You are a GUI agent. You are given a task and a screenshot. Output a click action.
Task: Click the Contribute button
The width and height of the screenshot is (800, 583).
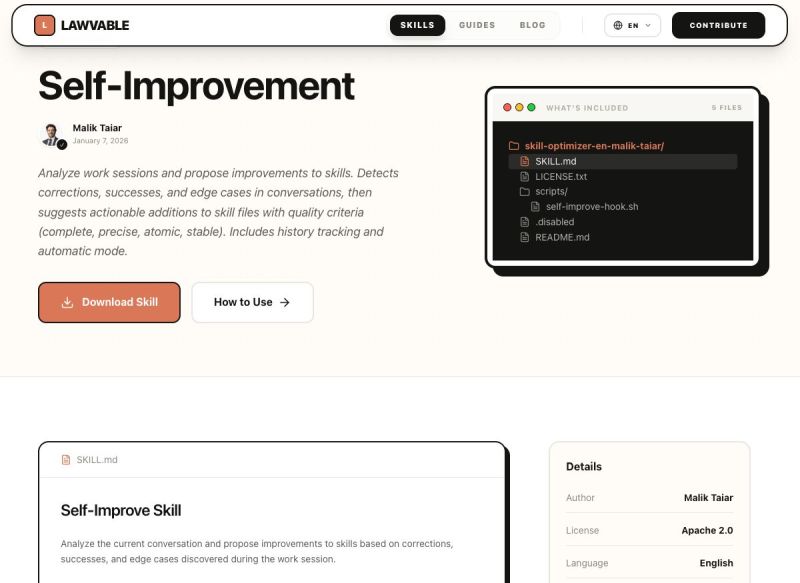pyautogui.click(x=718, y=25)
